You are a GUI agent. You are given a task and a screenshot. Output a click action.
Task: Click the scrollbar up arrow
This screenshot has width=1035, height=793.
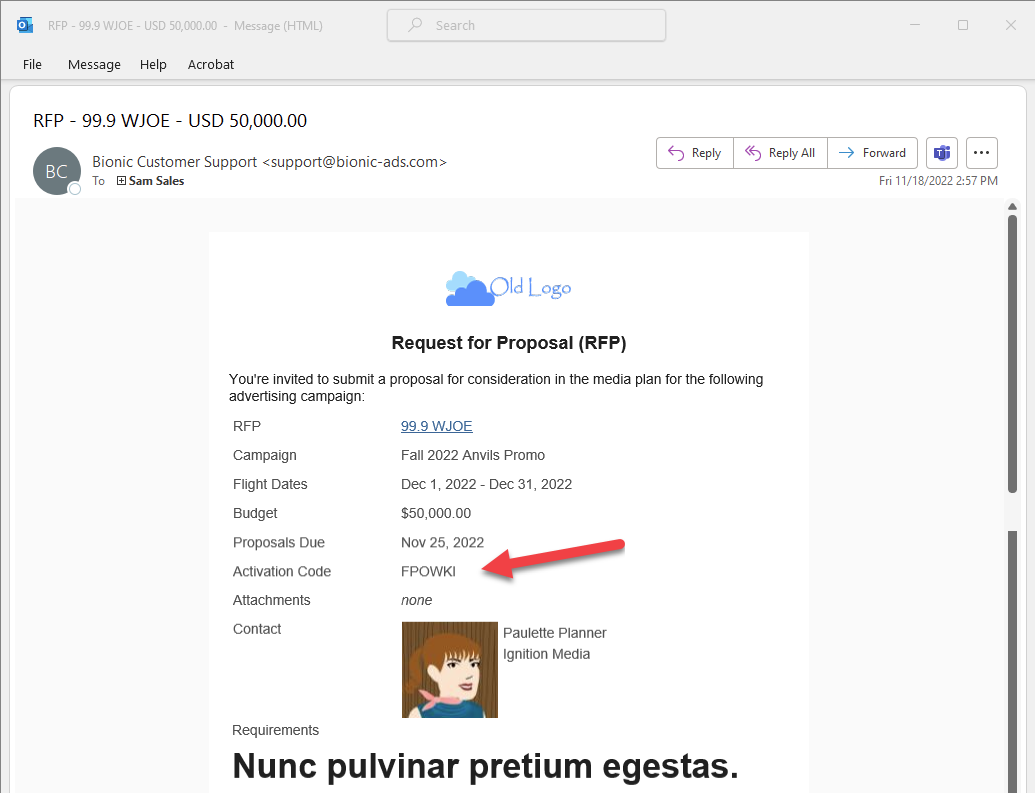tap(1012, 206)
